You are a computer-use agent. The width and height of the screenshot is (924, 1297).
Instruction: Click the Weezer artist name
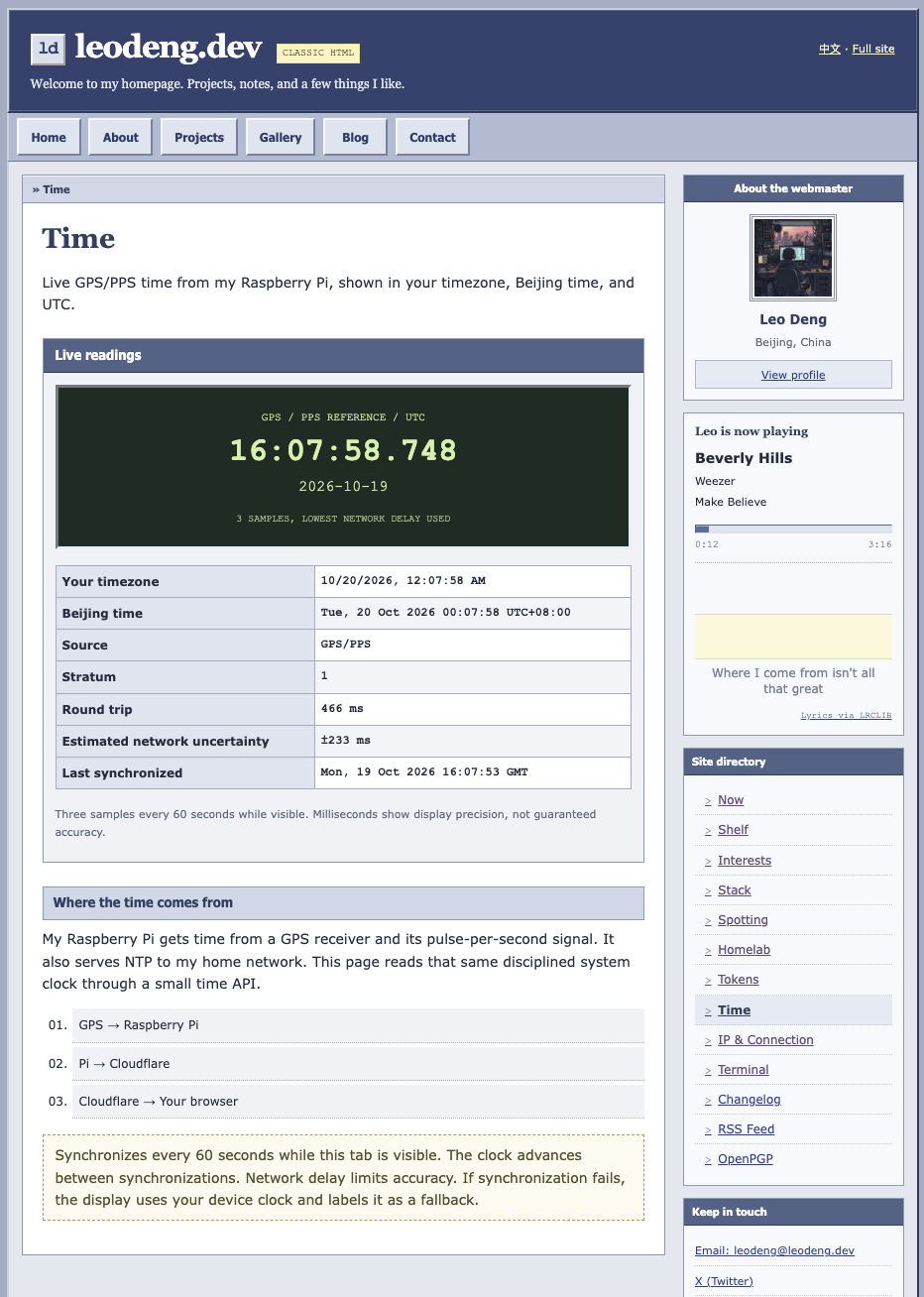[x=715, y=481]
